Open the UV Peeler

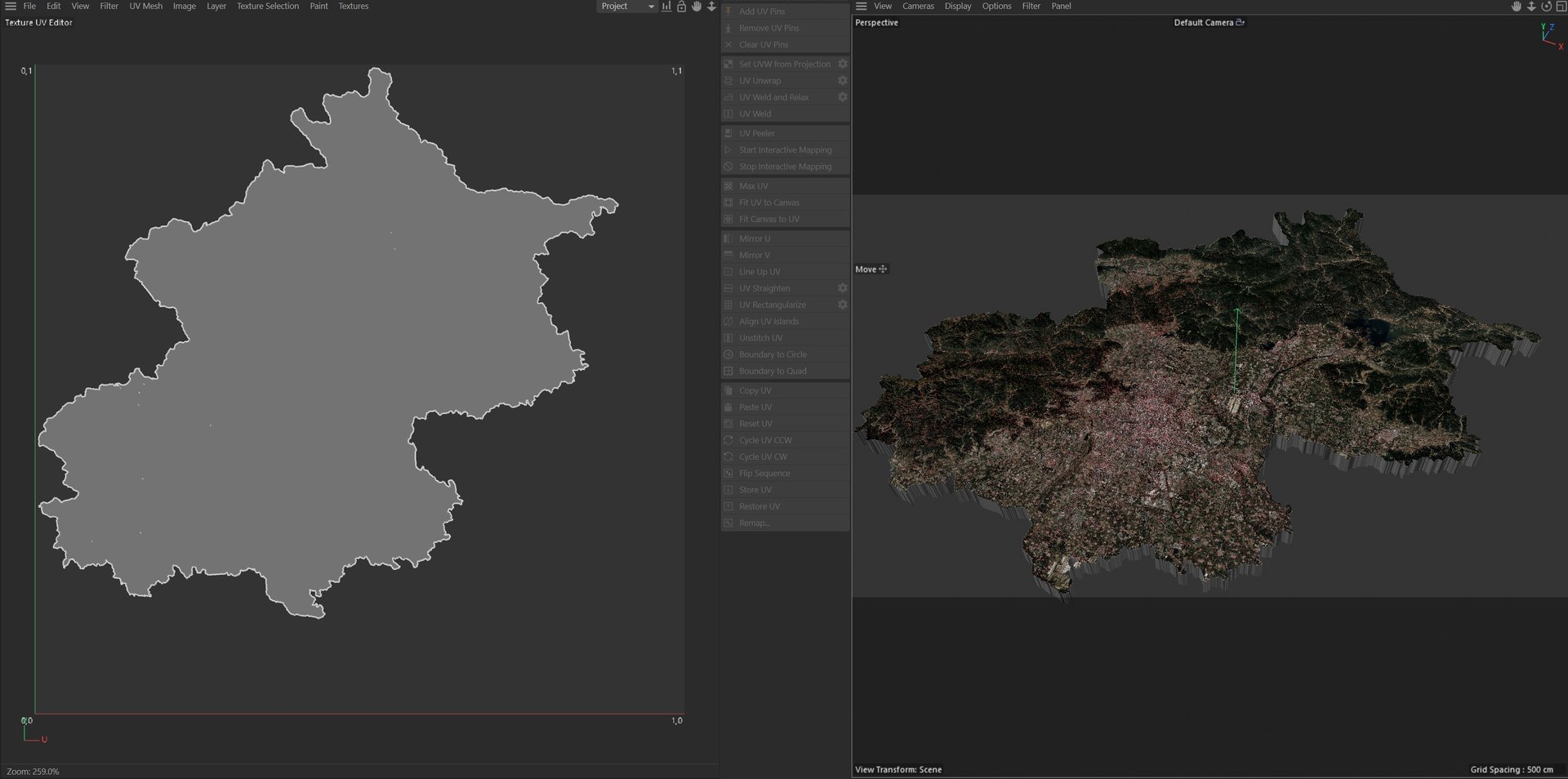[785, 133]
